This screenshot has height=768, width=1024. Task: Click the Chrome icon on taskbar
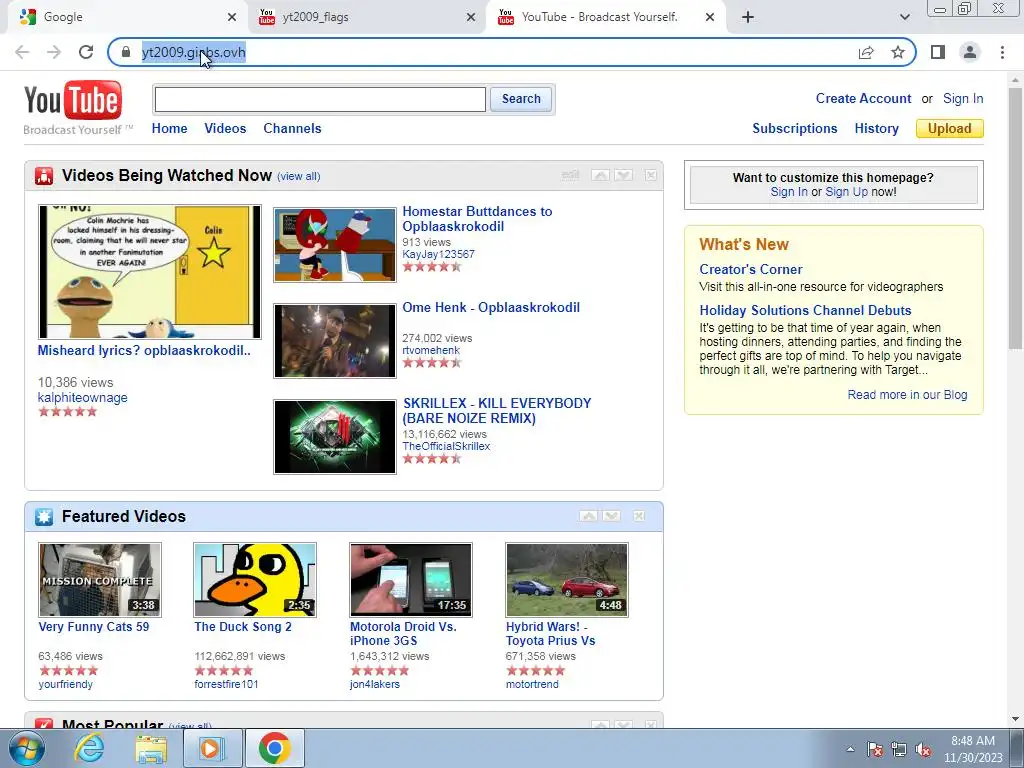point(274,748)
